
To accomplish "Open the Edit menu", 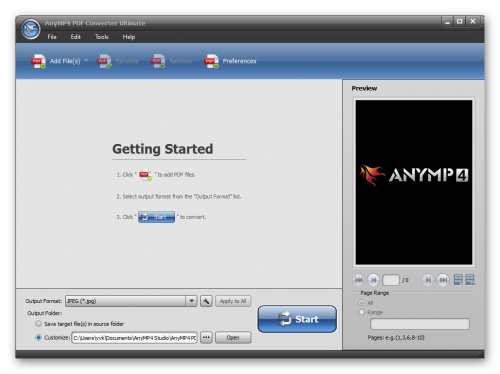I will (x=76, y=37).
